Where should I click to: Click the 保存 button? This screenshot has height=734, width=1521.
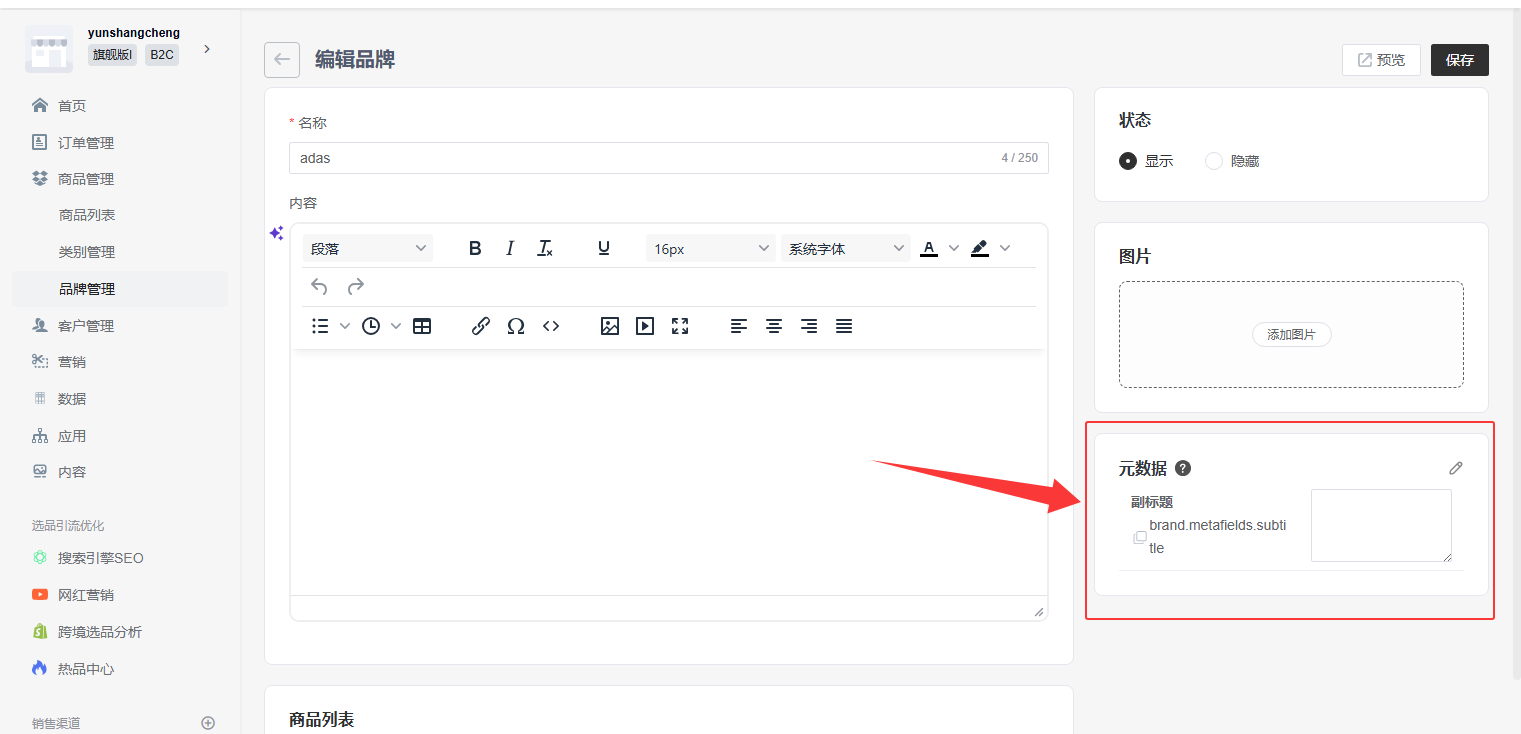click(x=1459, y=60)
